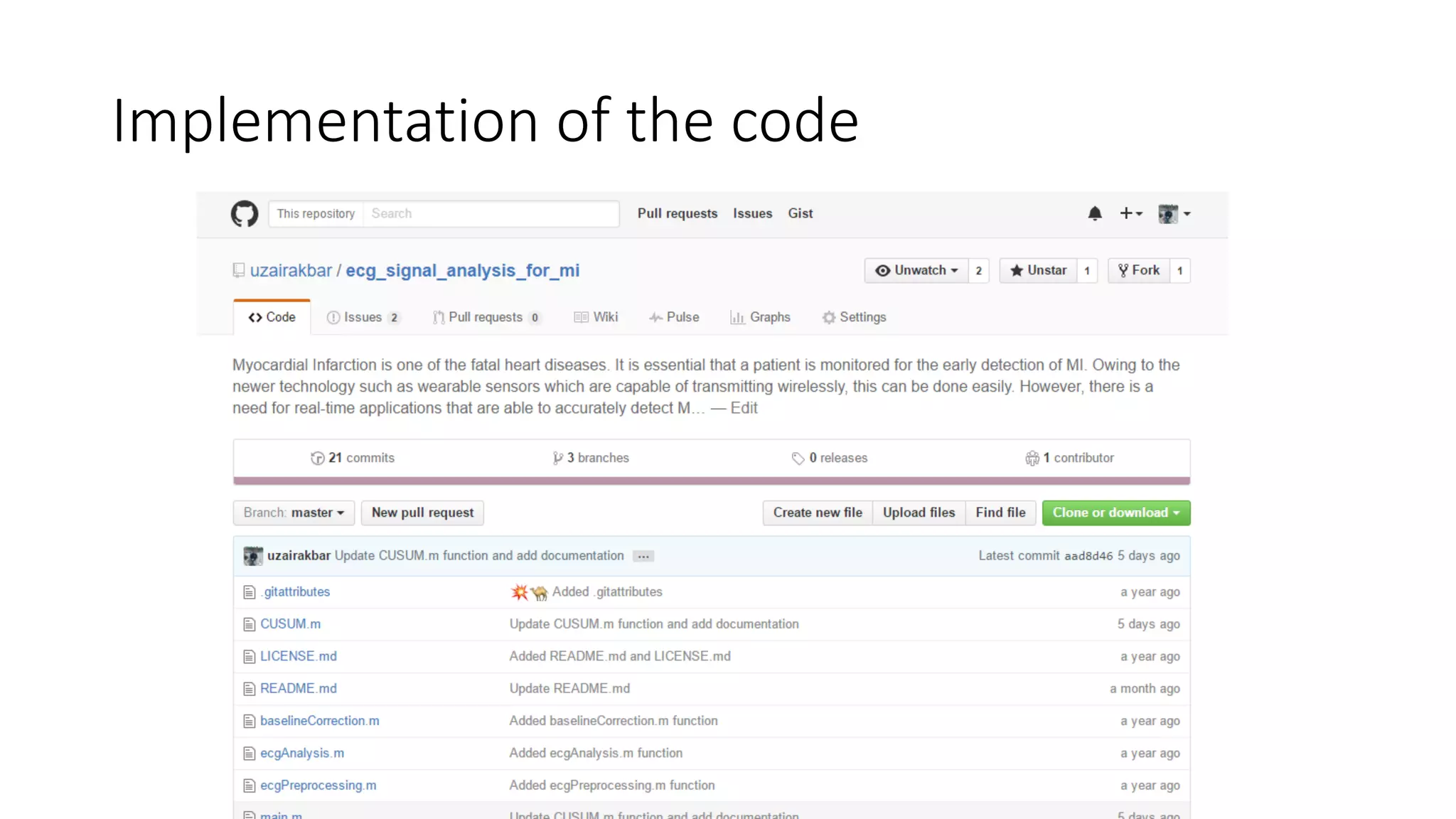This screenshot has width=1456, height=819.
Task: Expand commit message ellipsis button
Action: (643, 557)
